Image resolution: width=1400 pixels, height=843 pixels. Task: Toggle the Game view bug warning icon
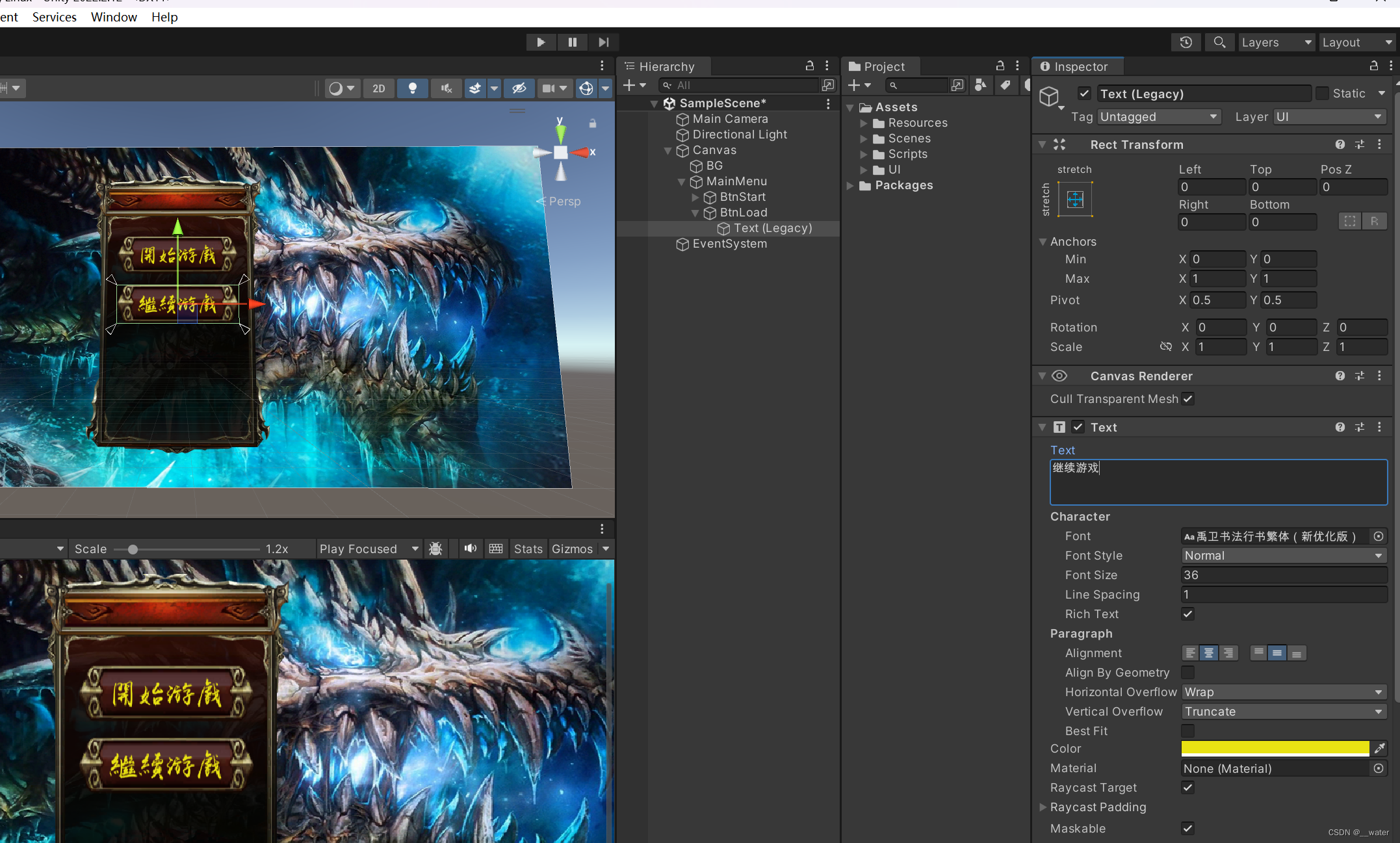pyautogui.click(x=435, y=549)
